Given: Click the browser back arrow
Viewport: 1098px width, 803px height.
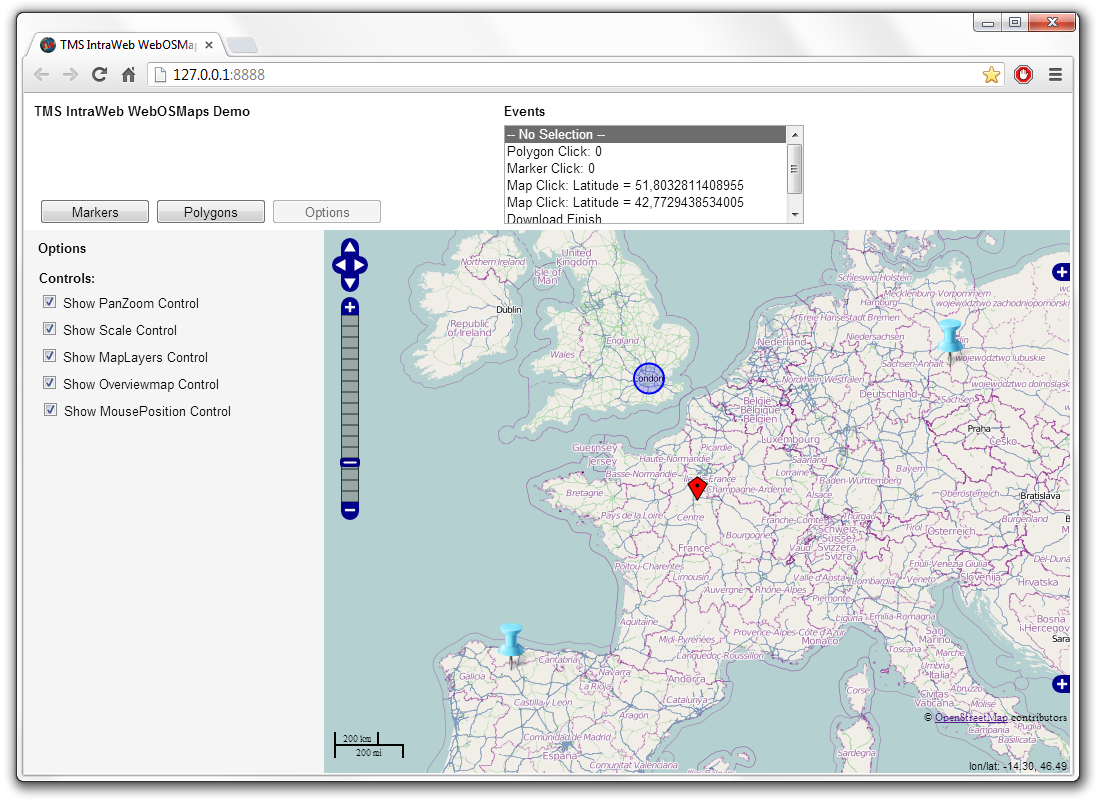Looking at the screenshot, I should click(x=41, y=75).
